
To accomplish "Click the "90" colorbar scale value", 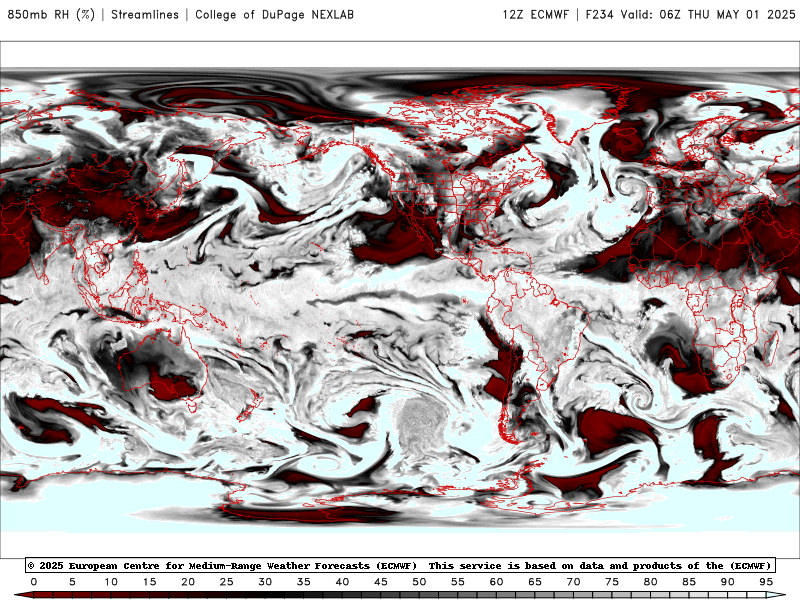I will [x=728, y=582].
